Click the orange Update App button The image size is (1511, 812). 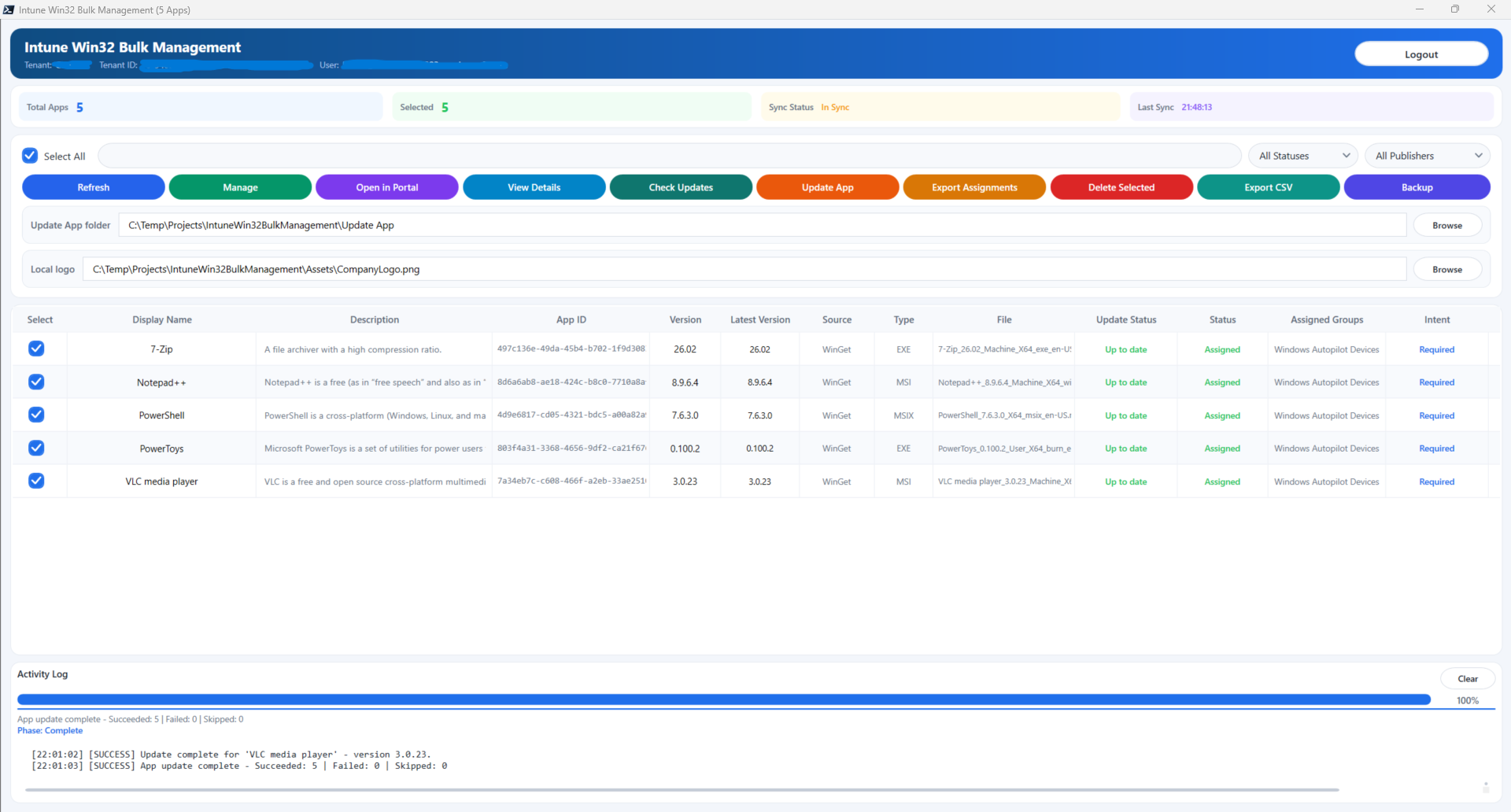[x=828, y=187]
